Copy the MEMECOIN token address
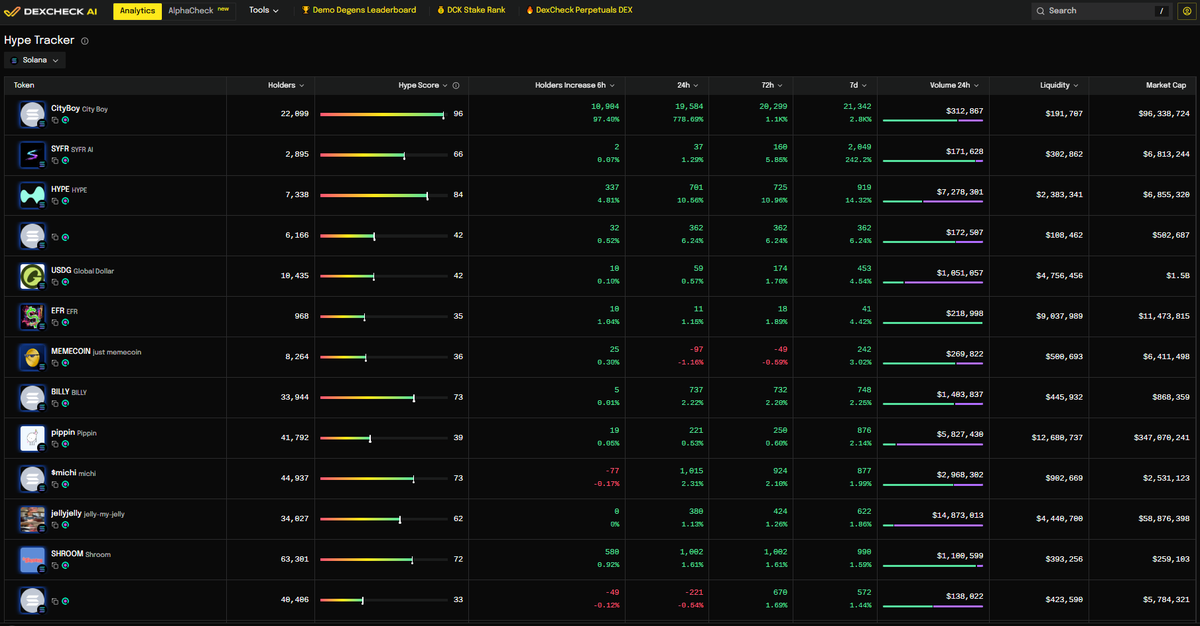This screenshot has width=1200, height=626. point(55,362)
